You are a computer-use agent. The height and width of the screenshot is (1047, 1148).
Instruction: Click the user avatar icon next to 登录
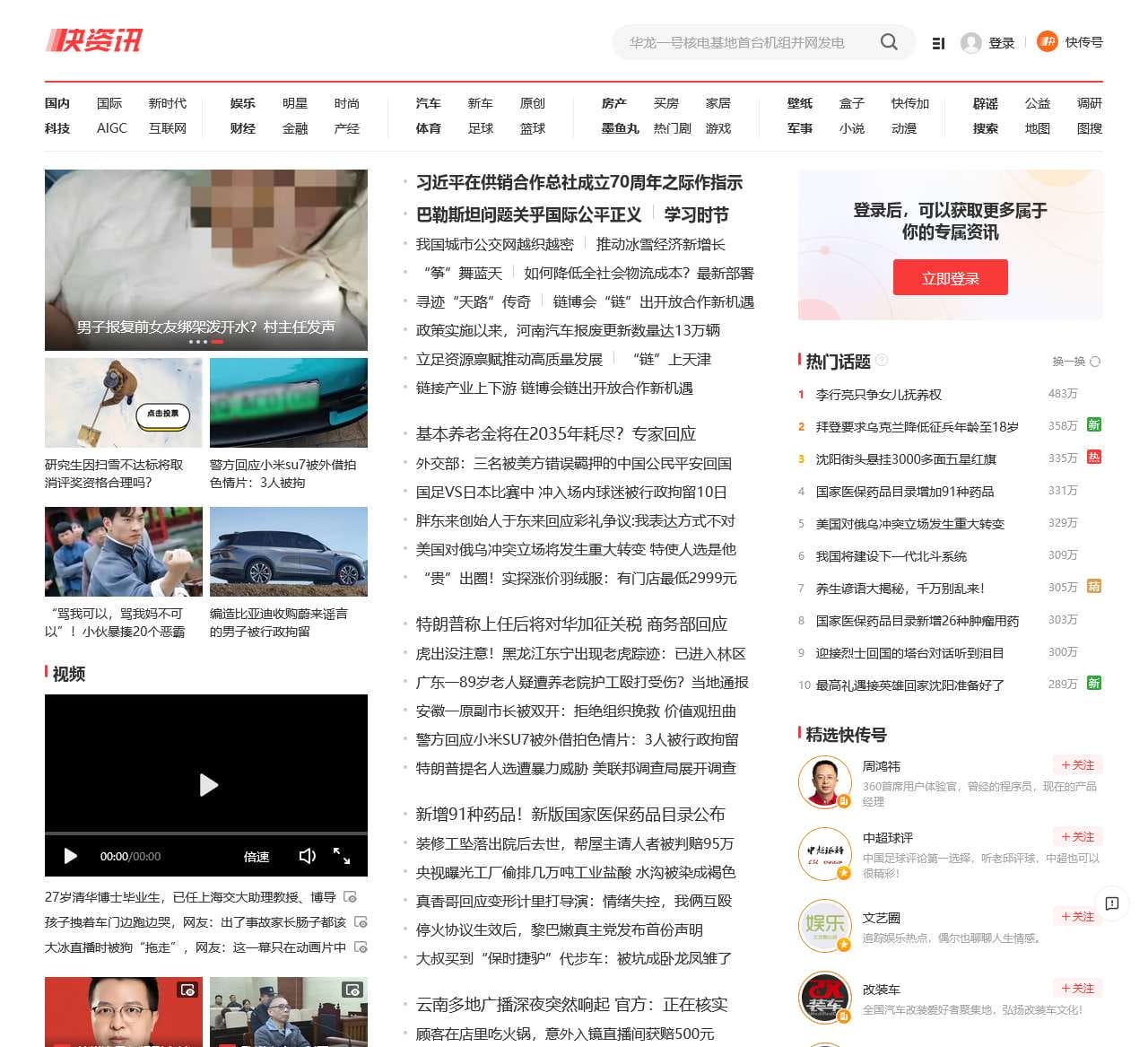(x=971, y=42)
